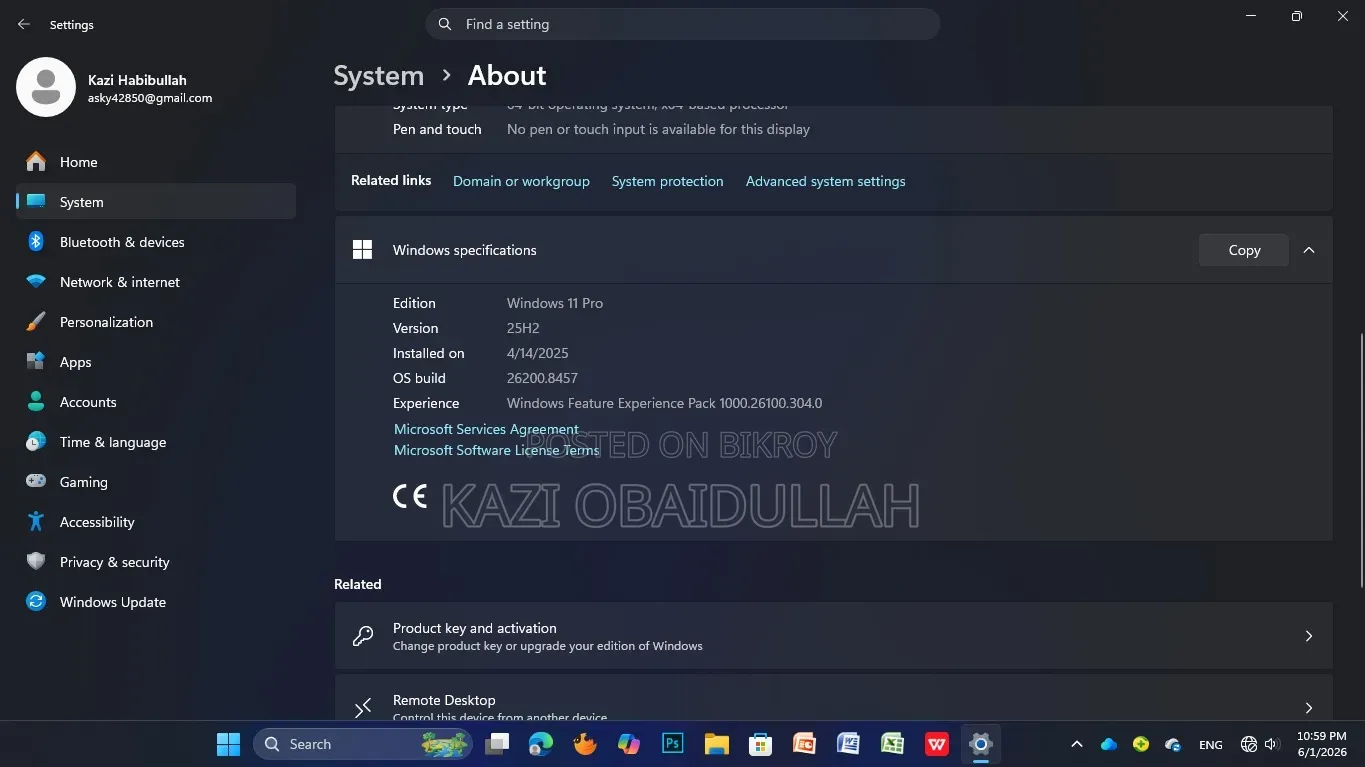Copy the Windows specifications

(1244, 250)
